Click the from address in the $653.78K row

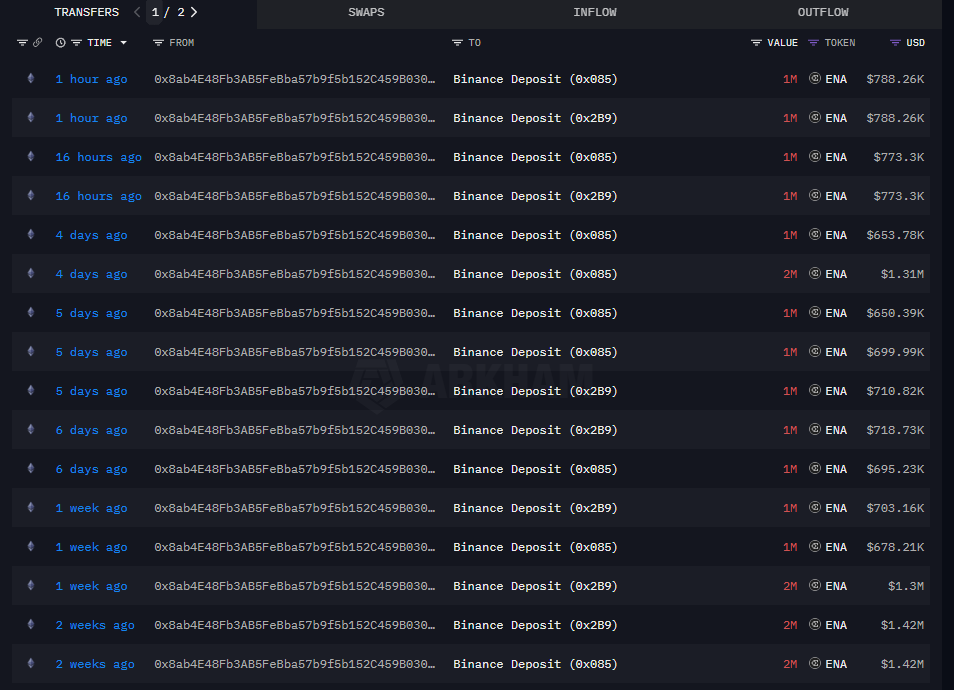(x=294, y=235)
